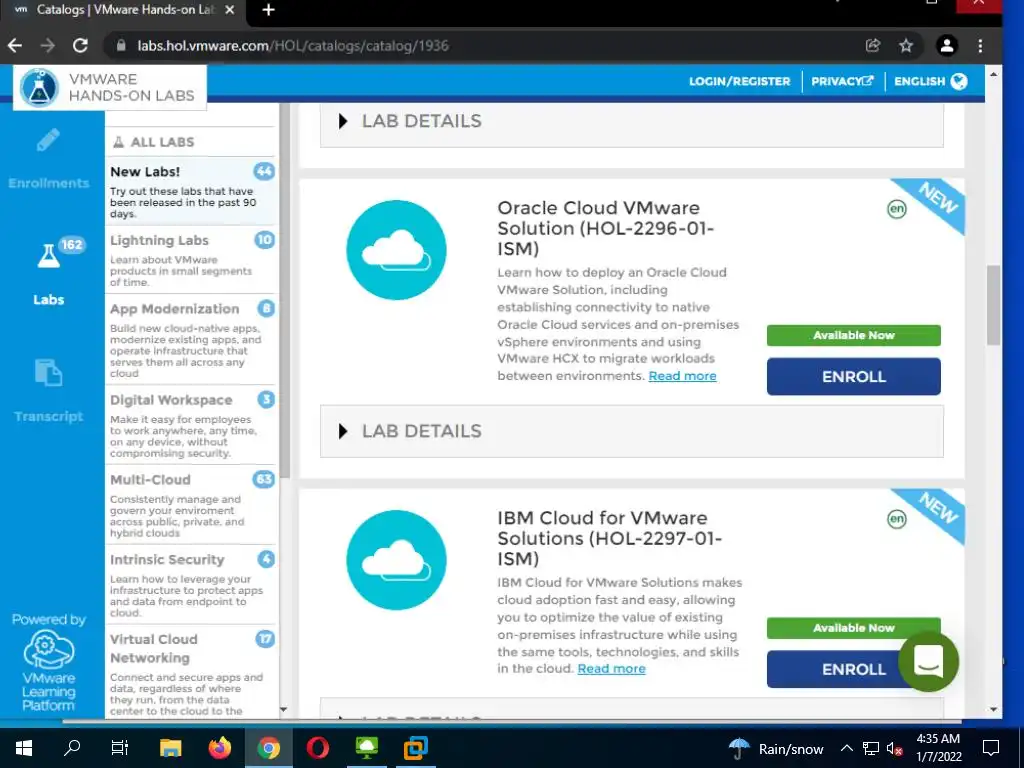Select the Labs flask icon
Viewport: 1024px width, 768px height.
point(48,256)
